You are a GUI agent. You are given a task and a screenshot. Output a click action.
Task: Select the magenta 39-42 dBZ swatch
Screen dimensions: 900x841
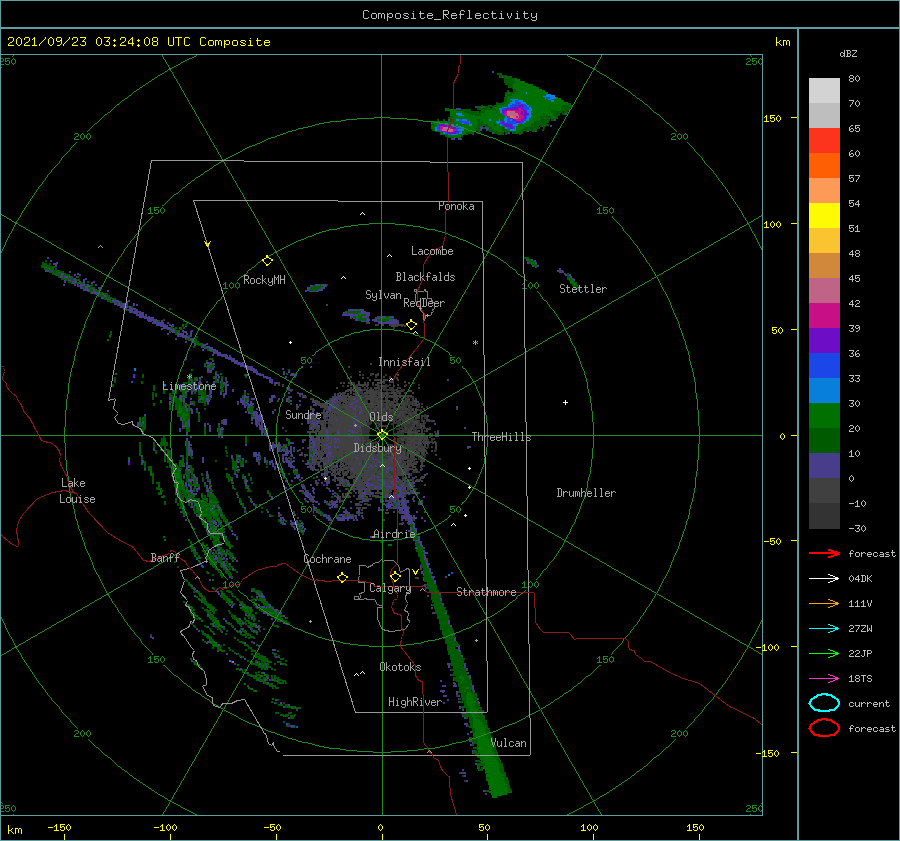pyautogui.click(x=824, y=315)
